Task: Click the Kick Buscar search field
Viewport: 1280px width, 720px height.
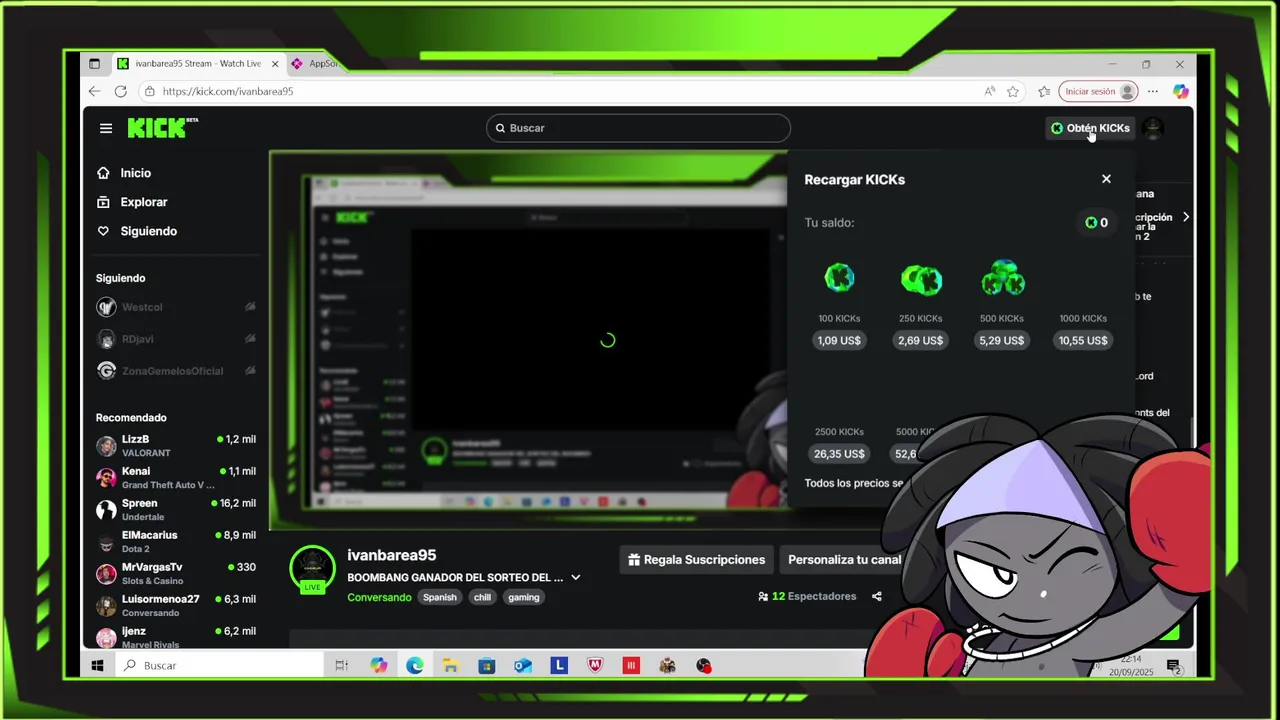Action: [638, 128]
